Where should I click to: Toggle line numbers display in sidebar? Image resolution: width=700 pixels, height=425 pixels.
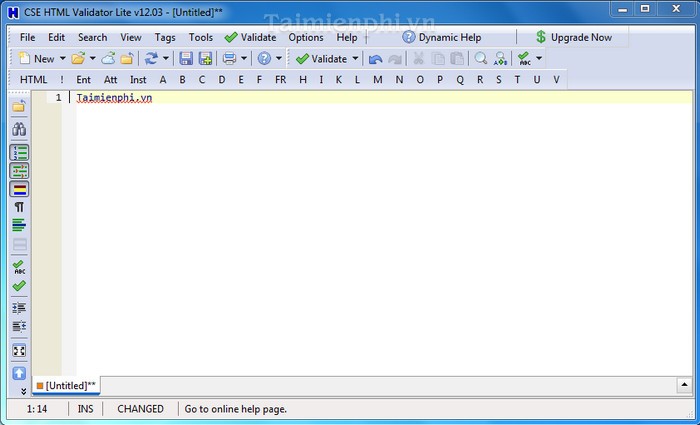point(19,153)
